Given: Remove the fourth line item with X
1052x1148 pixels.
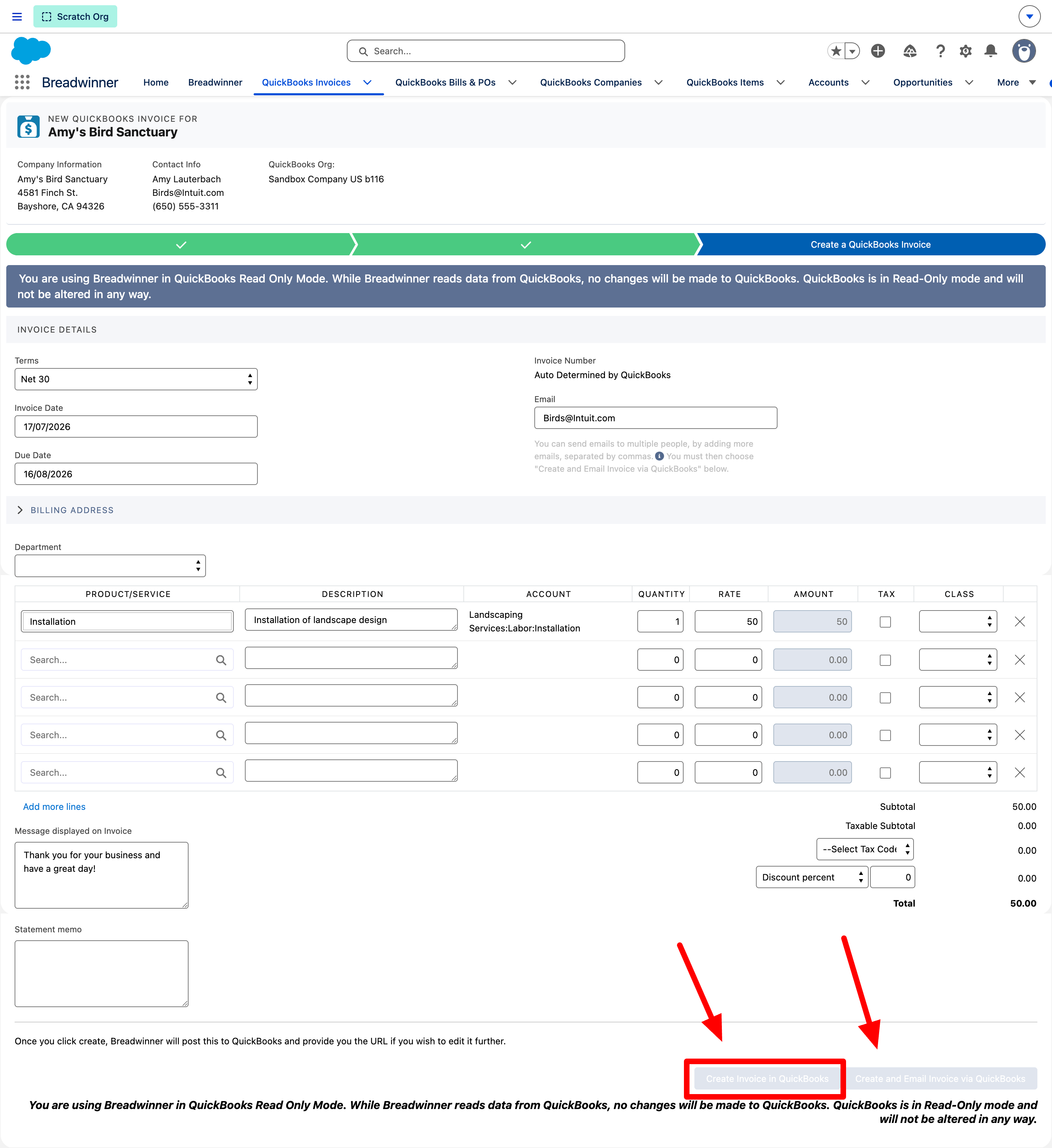Looking at the screenshot, I should click(x=1020, y=735).
